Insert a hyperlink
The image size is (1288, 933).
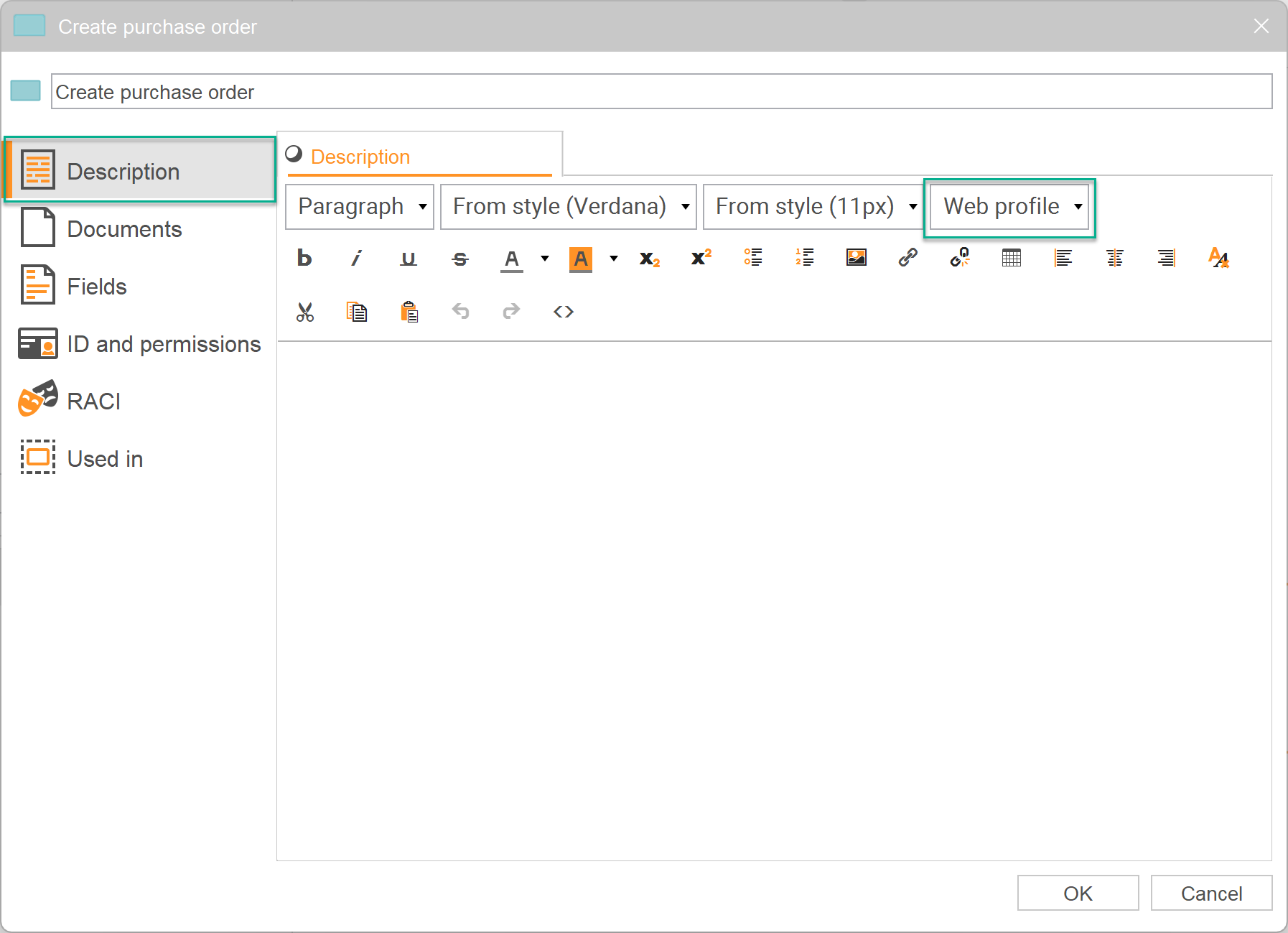(908, 257)
